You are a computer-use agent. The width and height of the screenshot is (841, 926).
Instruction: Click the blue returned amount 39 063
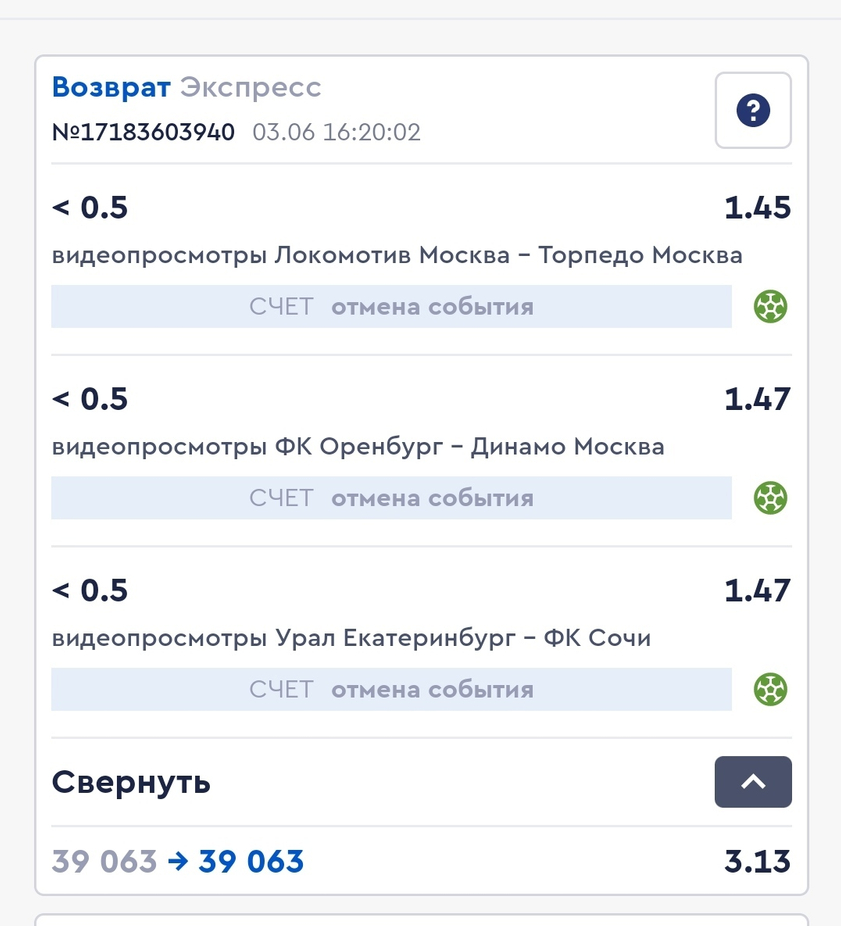click(x=251, y=862)
